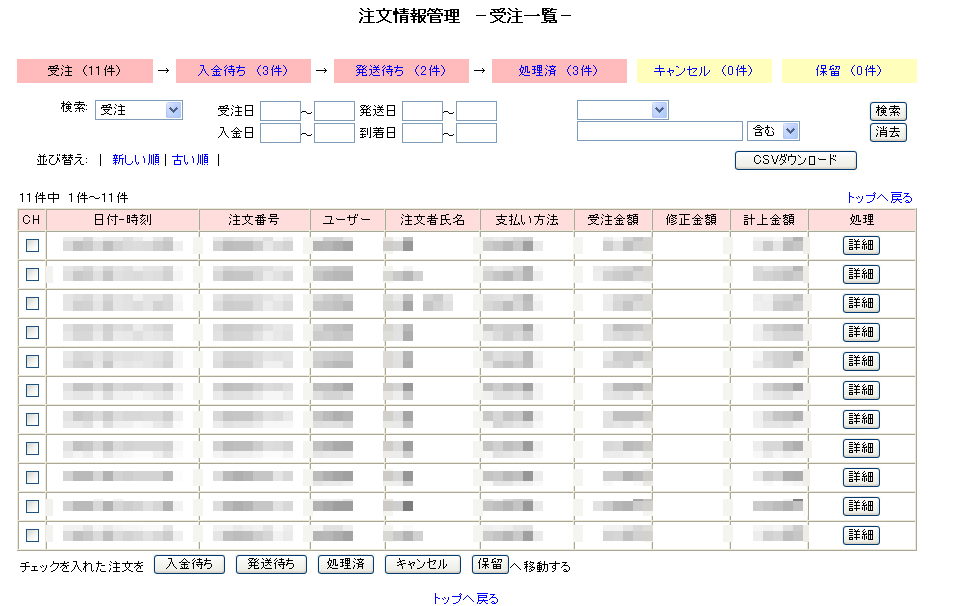Check the checkbox in the fifth order row

32,361
